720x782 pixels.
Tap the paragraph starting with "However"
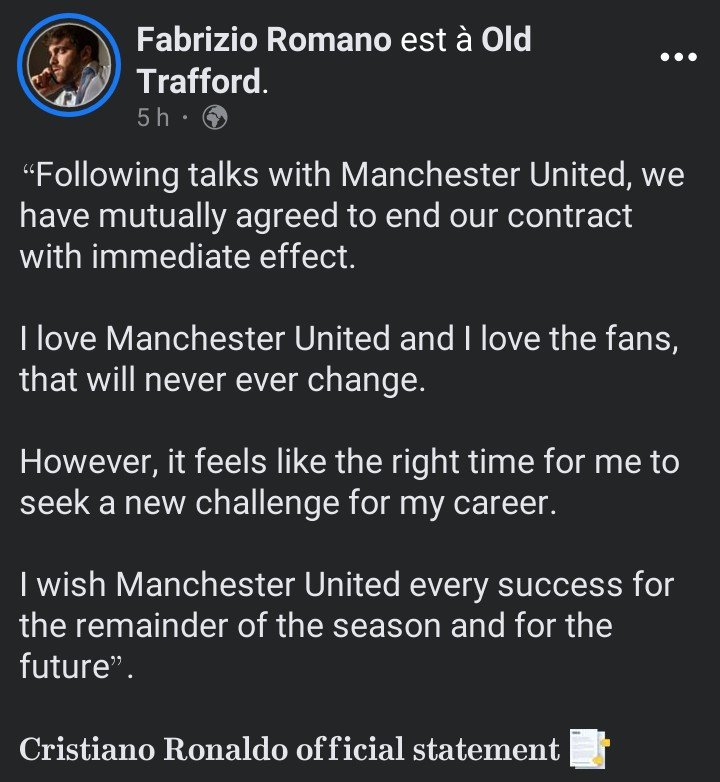[x=350, y=483]
